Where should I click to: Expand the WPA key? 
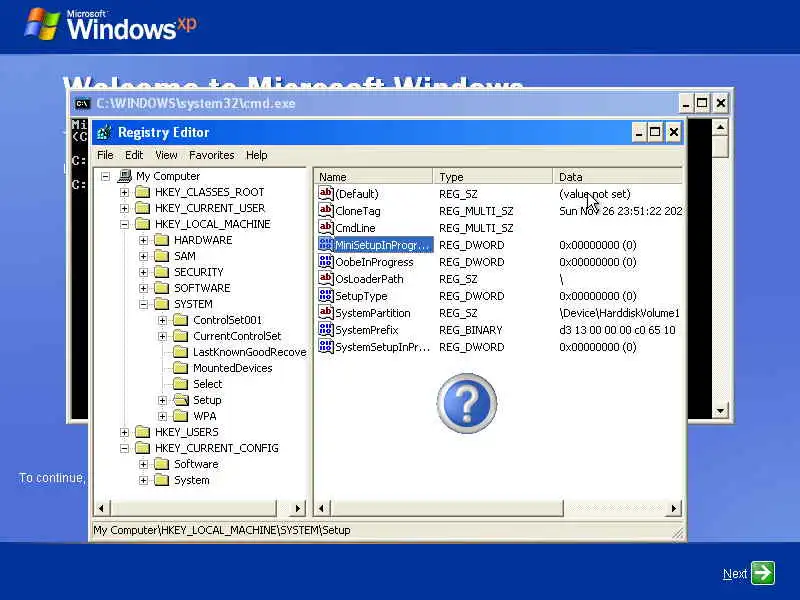pyautogui.click(x=162, y=416)
